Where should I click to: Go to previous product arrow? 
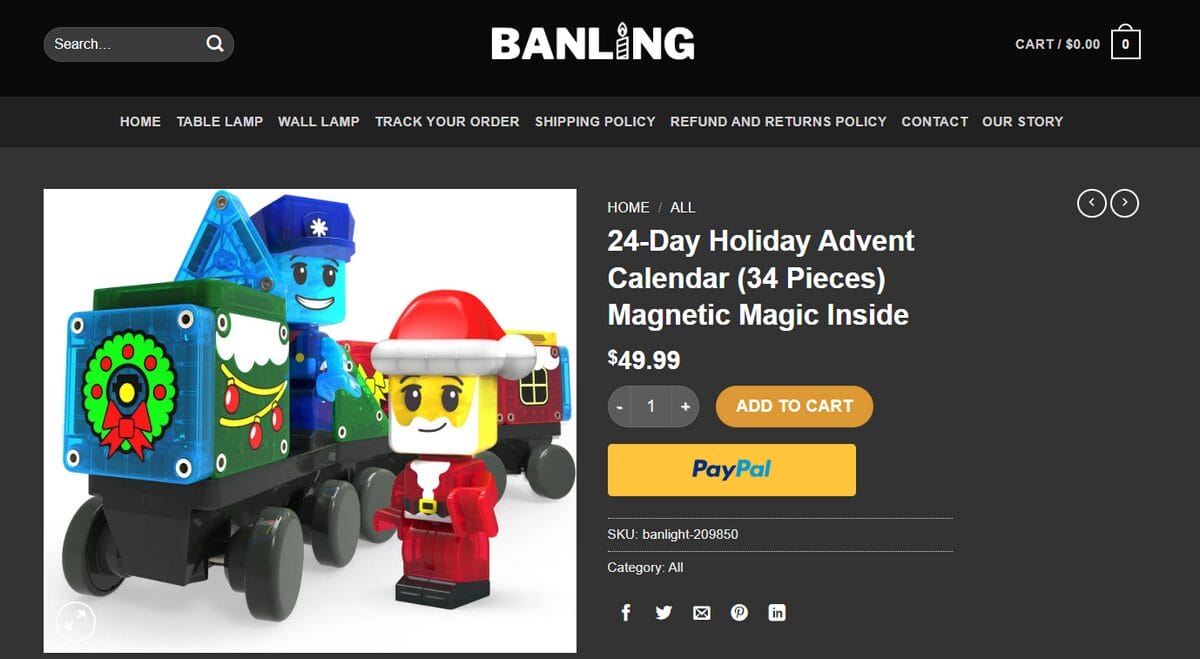click(1091, 204)
